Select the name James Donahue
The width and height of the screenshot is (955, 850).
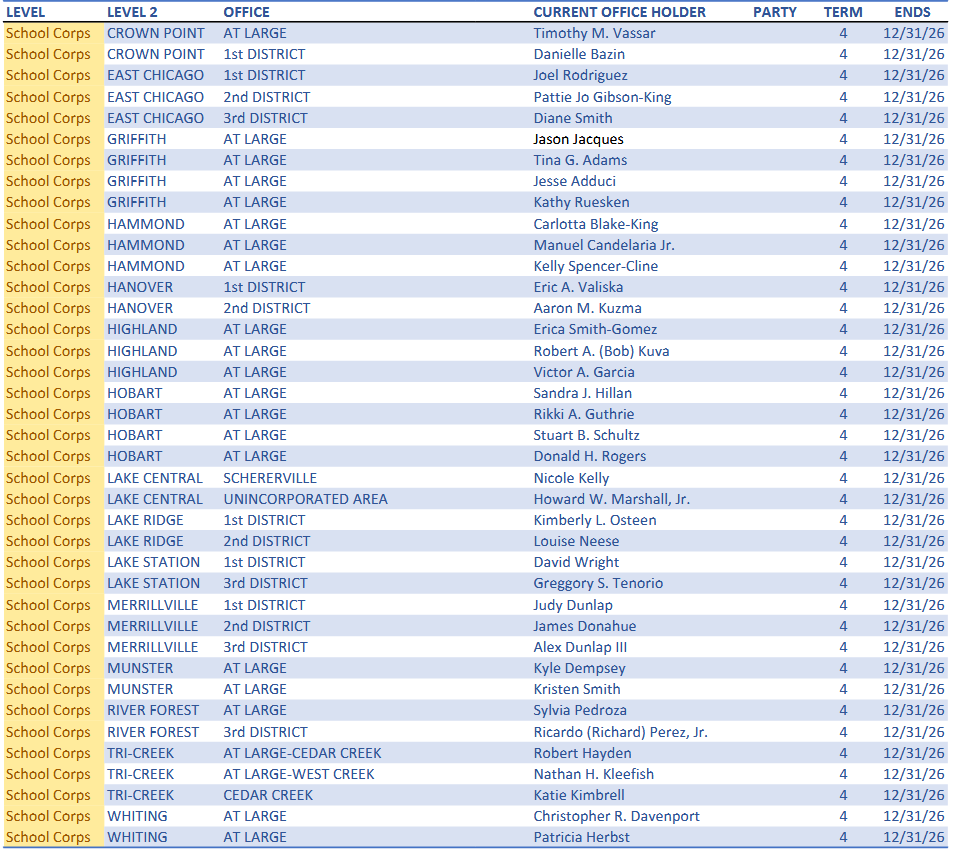(585, 626)
